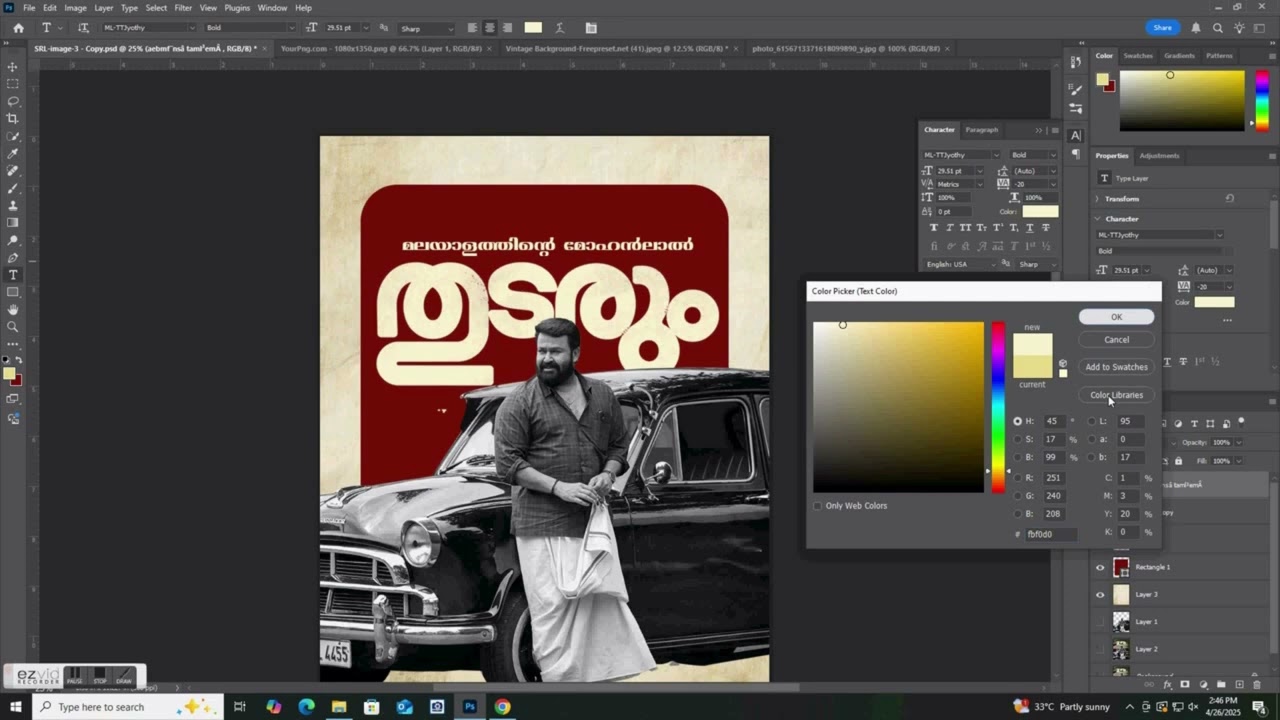Image resolution: width=1280 pixels, height=720 pixels.
Task: Open the Layer menu
Action: coord(104,8)
